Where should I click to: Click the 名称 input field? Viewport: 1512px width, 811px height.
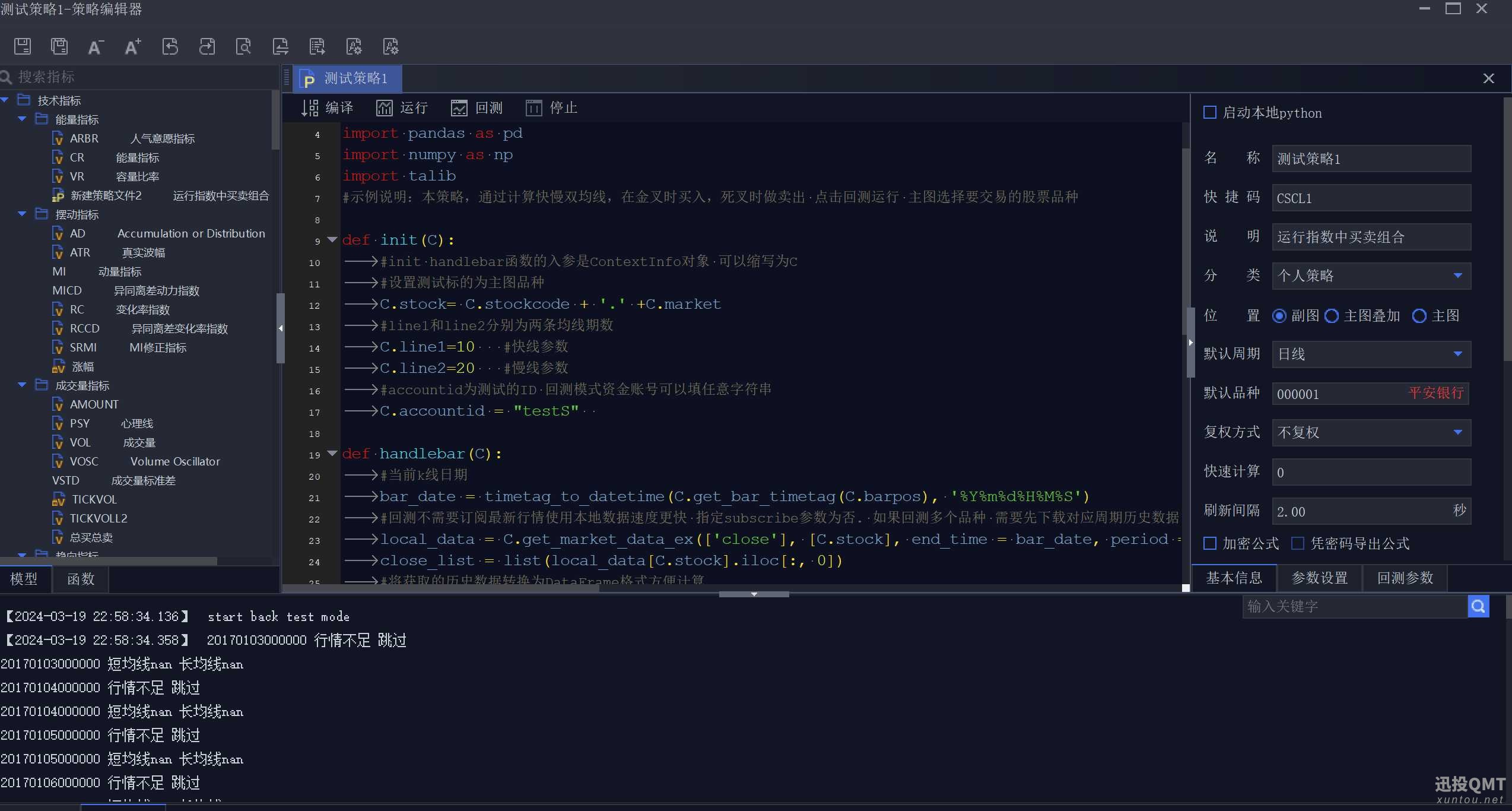pyautogui.click(x=1371, y=159)
